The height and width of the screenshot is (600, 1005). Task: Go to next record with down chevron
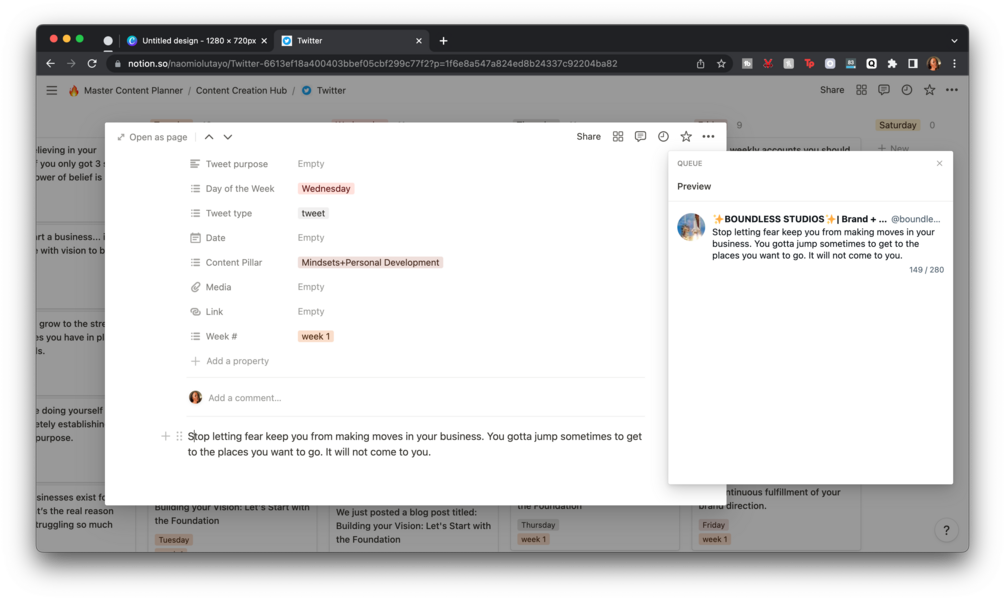pyautogui.click(x=228, y=137)
